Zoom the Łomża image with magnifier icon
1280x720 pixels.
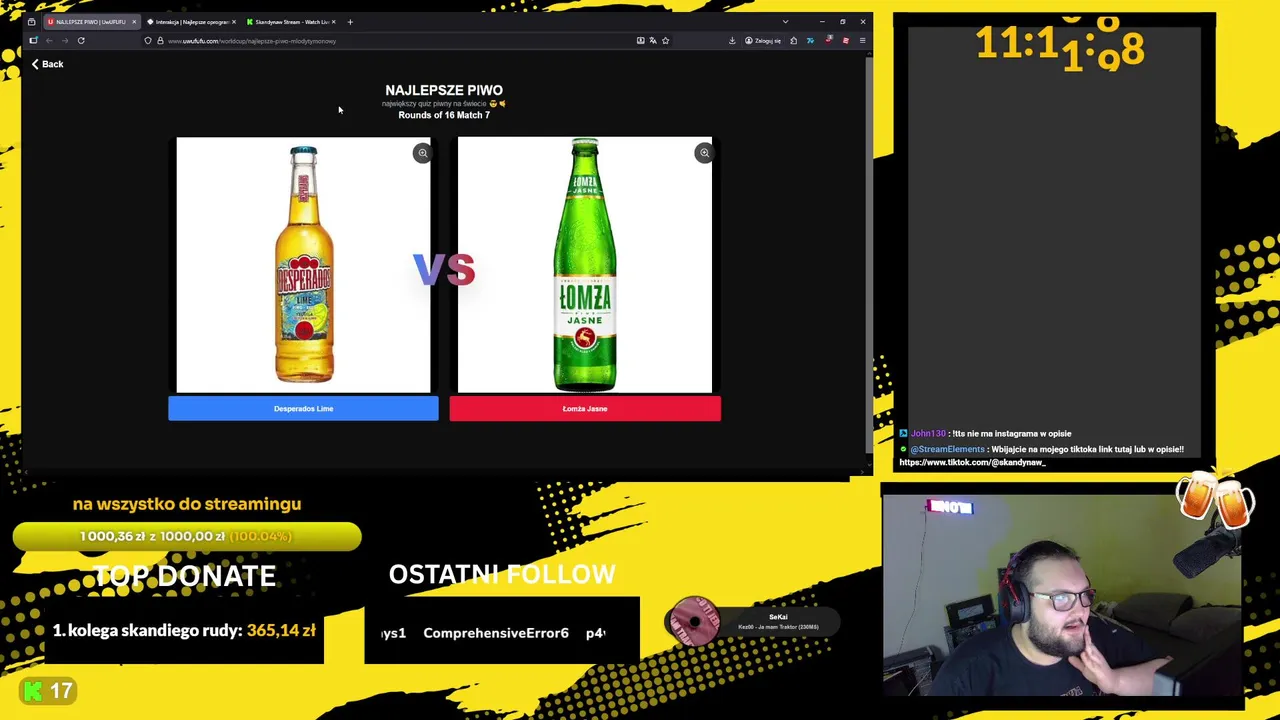tap(704, 153)
